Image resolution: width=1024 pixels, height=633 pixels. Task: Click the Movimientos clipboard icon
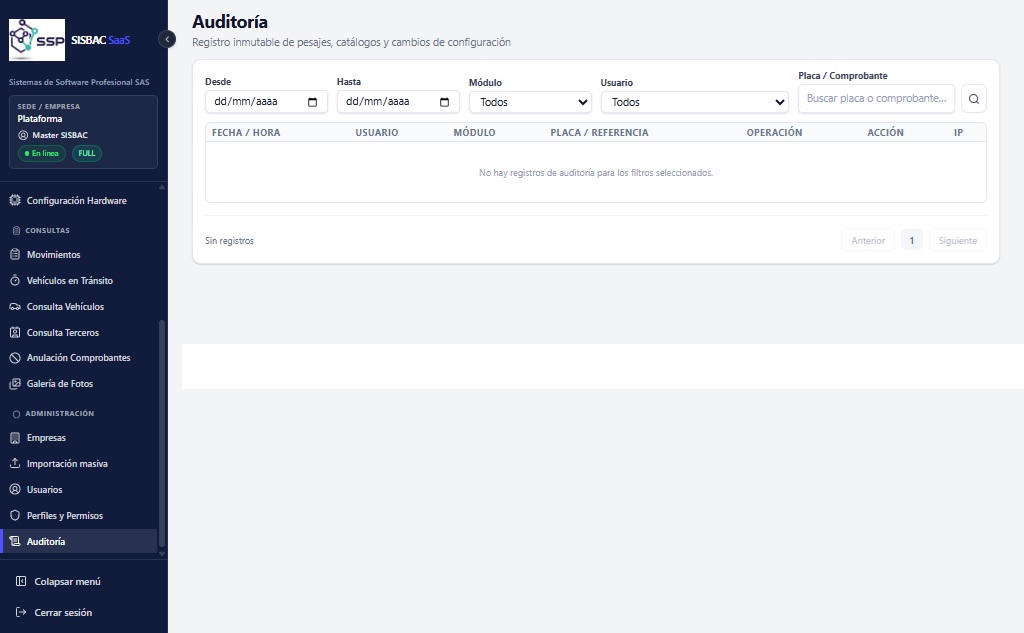15,254
